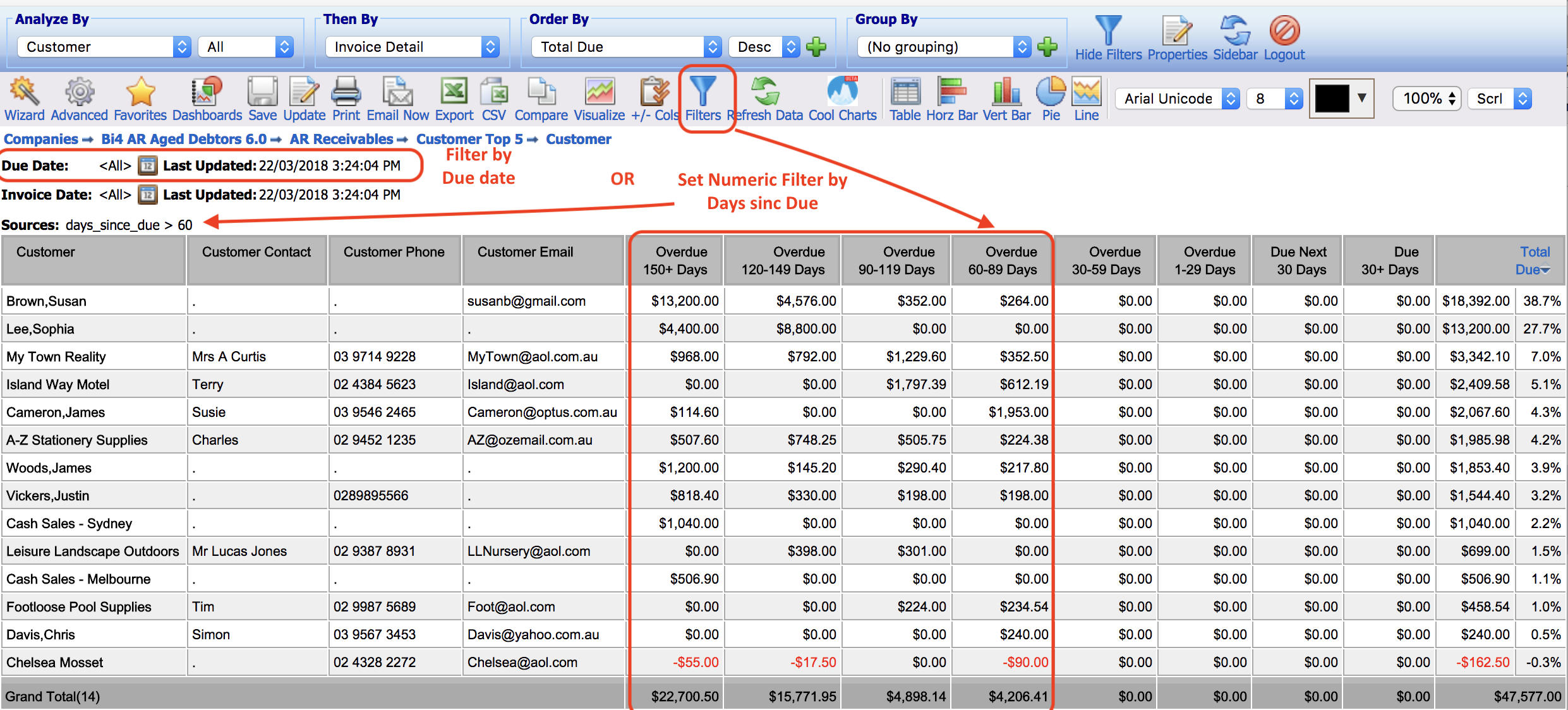
Task: Go to Bi4 AR Aged Debtors 6.0 breadcrumb
Action: (184, 139)
